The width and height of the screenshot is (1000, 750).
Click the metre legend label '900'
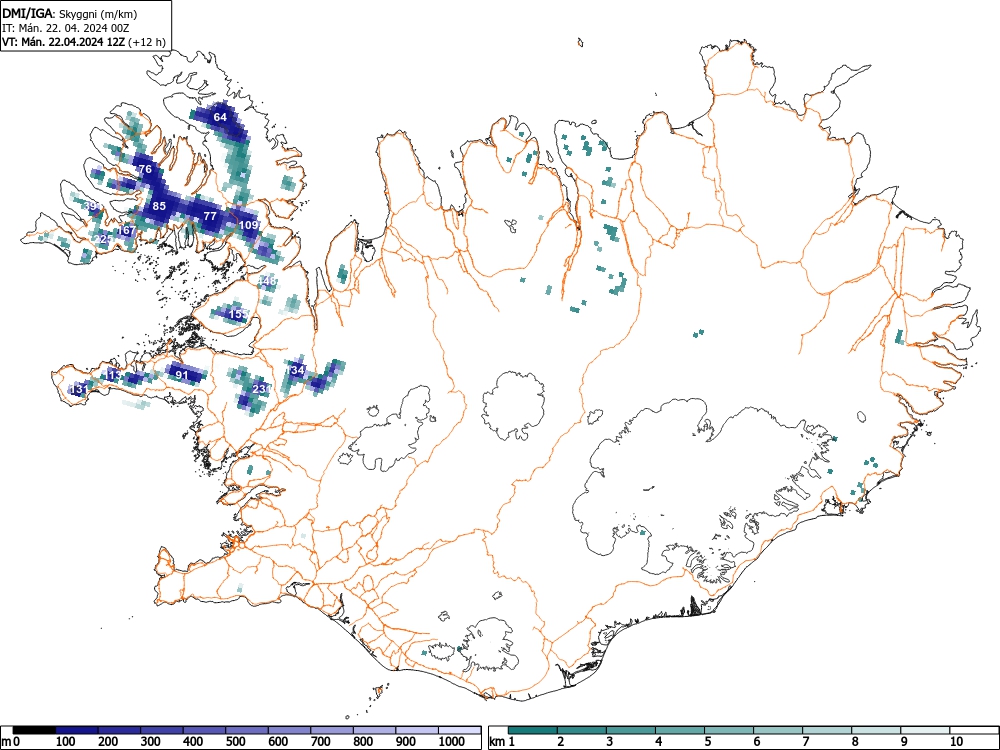click(x=406, y=741)
